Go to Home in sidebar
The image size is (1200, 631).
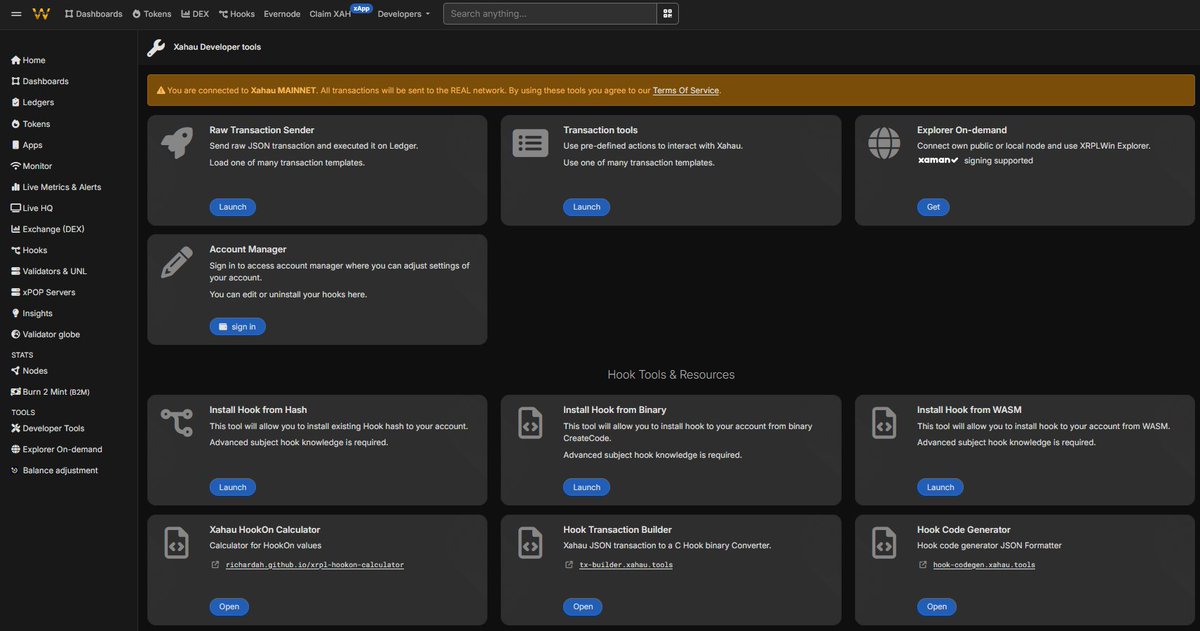(28, 60)
